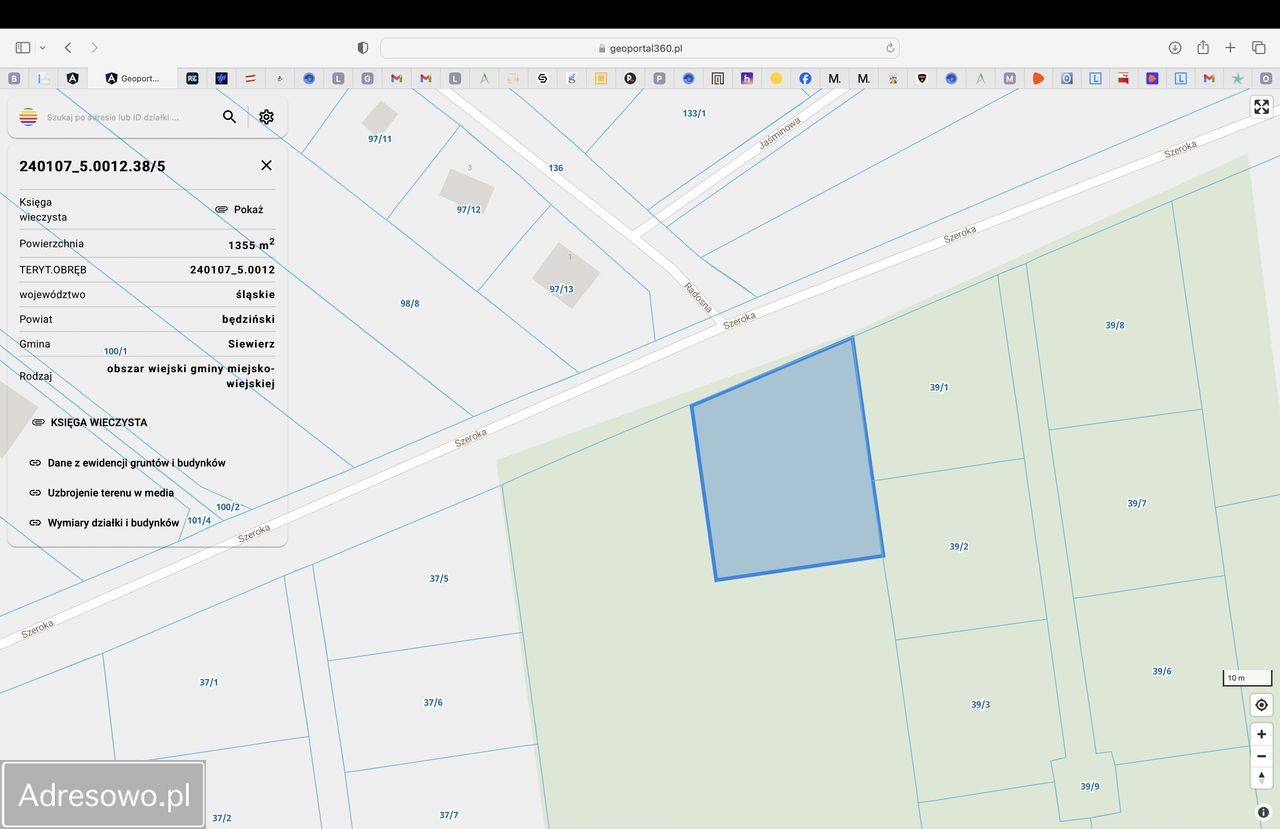Open Wymiary działki i budynków link
The width and height of the screenshot is (1280, 829).
113,523
